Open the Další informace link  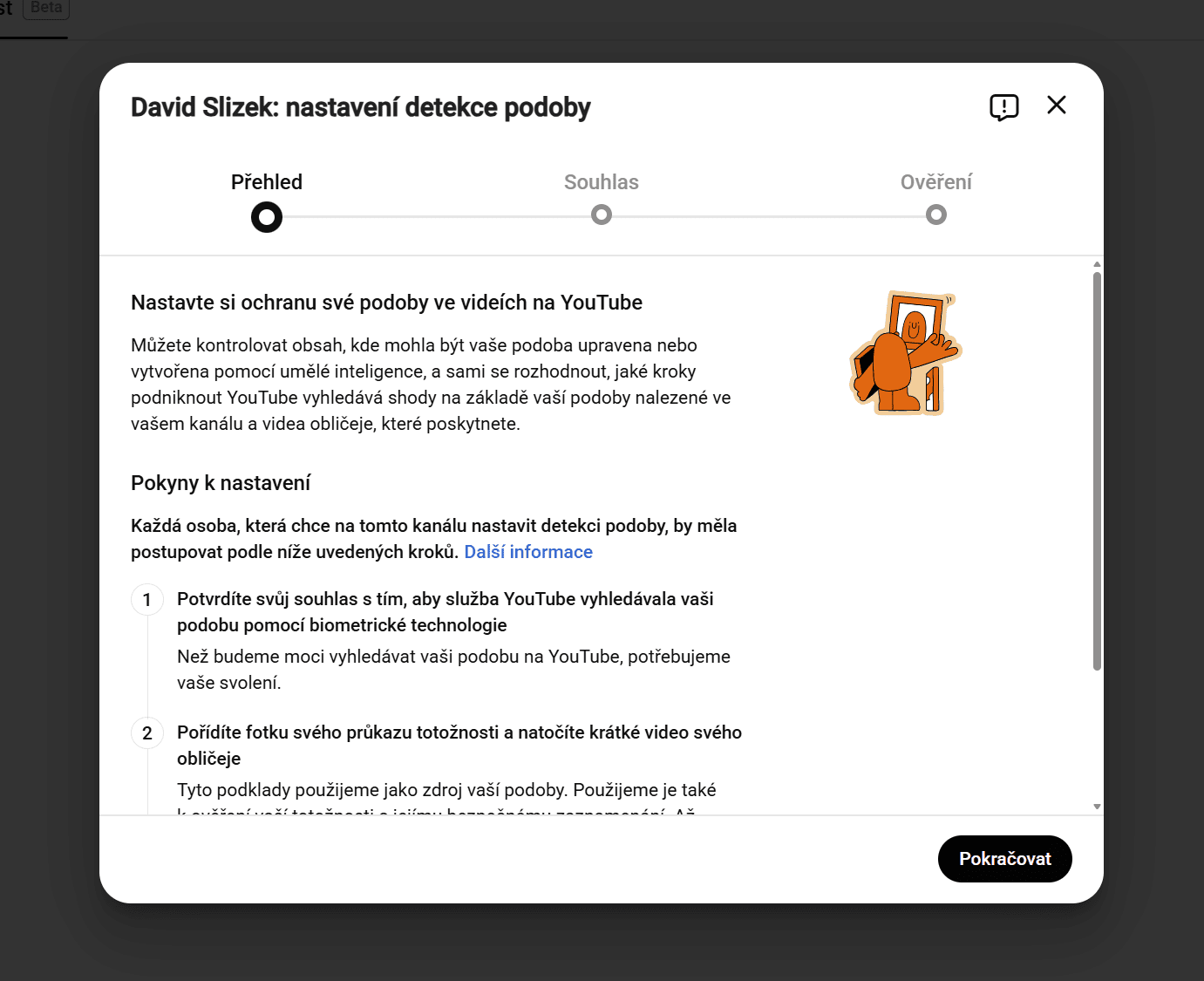pos(528,552)
